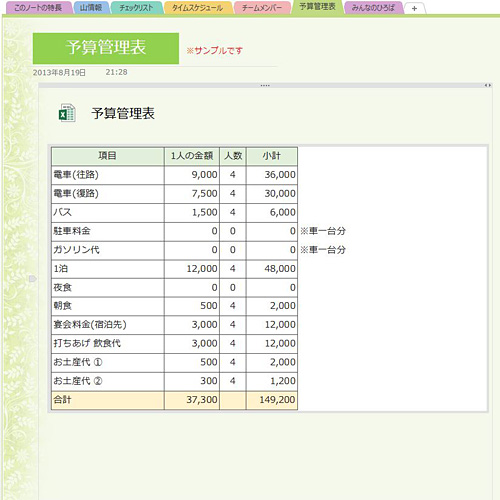Click the paragraph marker on the left margin
The width and height of the screenshot is (500, 500).
(33, 278)
